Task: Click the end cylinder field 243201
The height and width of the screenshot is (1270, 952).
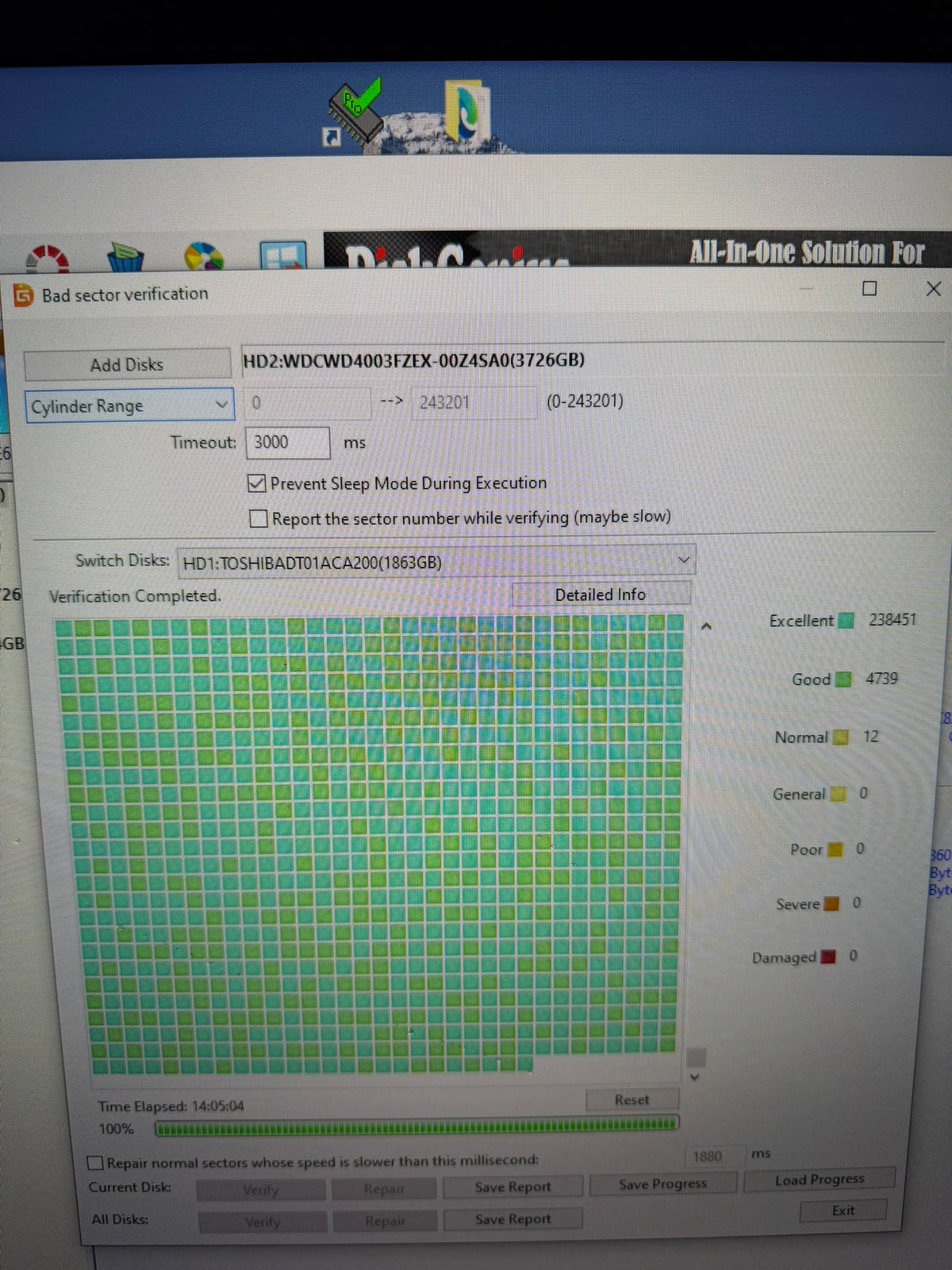Action: pyautogui.click(x=474, y=402)
